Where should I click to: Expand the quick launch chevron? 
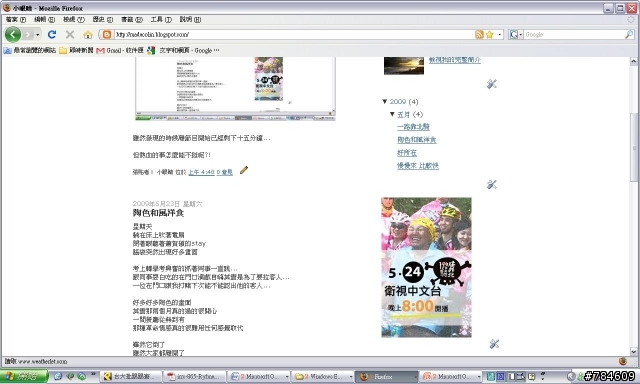point(93,374)
